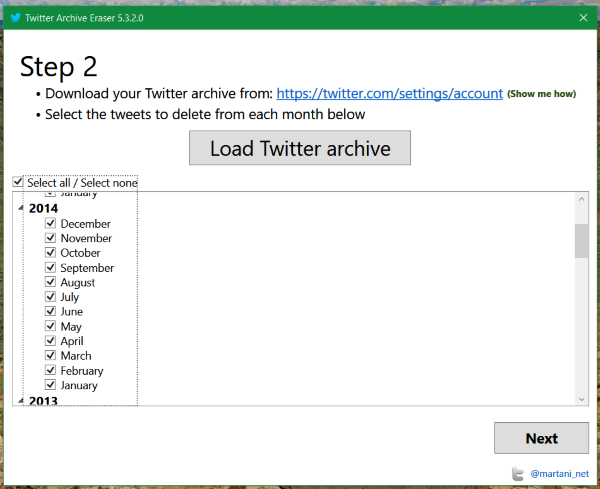Image resolution: width=600 pixels, height=489 pixels.
Task: Click Load Twitter archive button
Action: (x=300, y=148)
